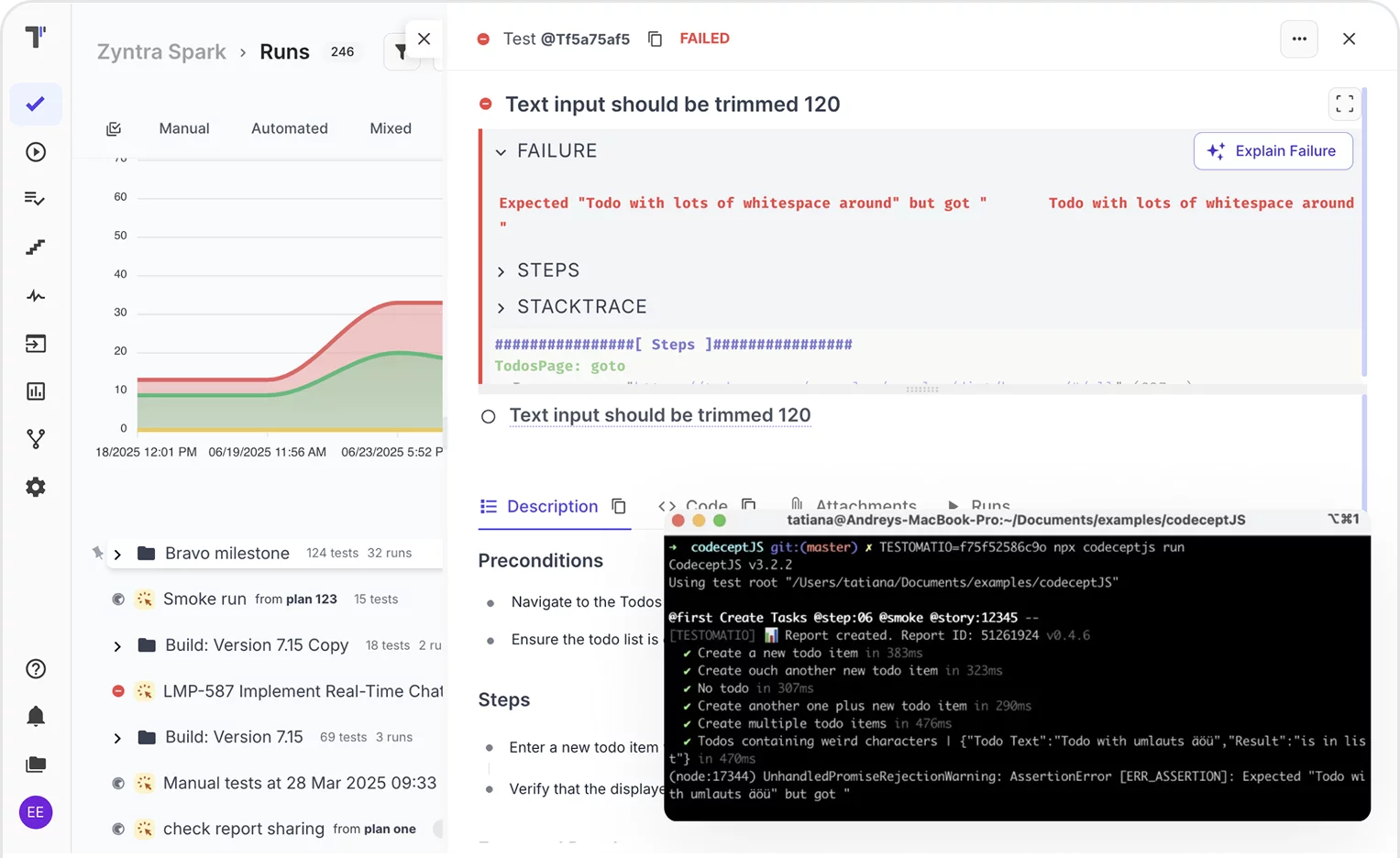Open the Text input should be trimmed link
This screenshot has height=858, width=1400.
pyautogui.click(x=659, y=415)
